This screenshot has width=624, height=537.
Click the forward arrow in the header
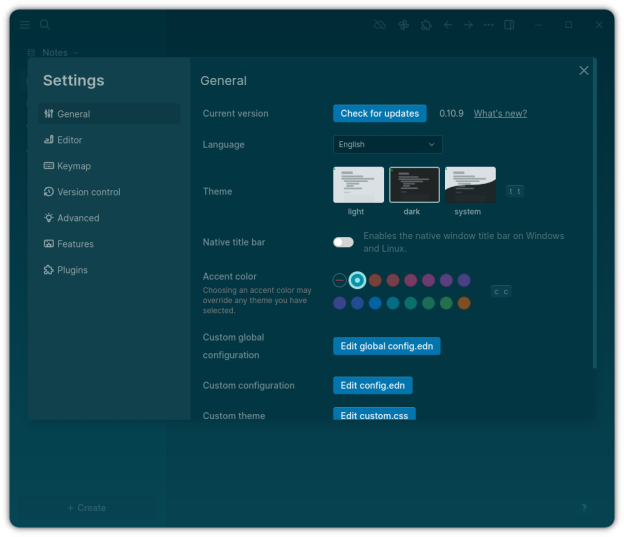(468, 25)
